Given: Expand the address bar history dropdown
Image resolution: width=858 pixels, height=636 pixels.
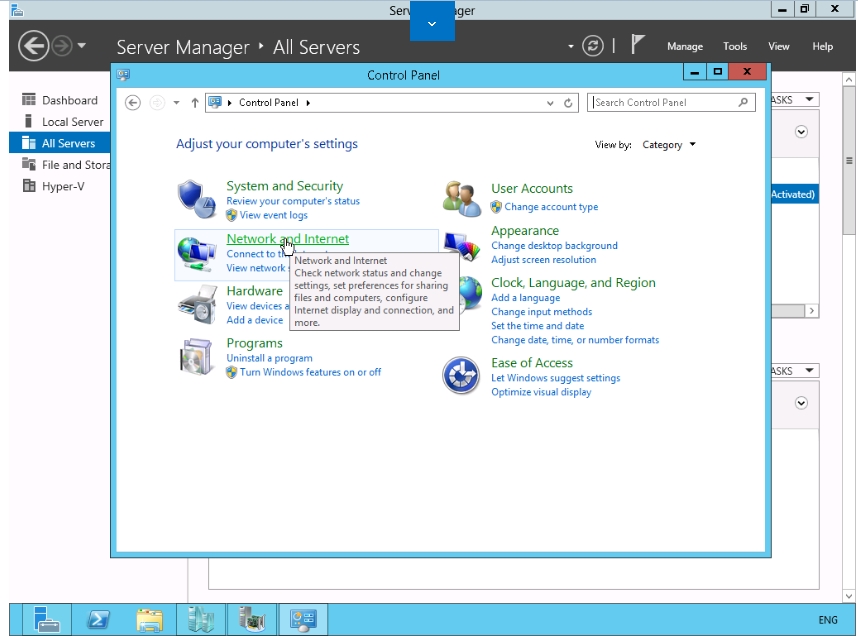Looking at the screenshot, I should click(550, 103).
